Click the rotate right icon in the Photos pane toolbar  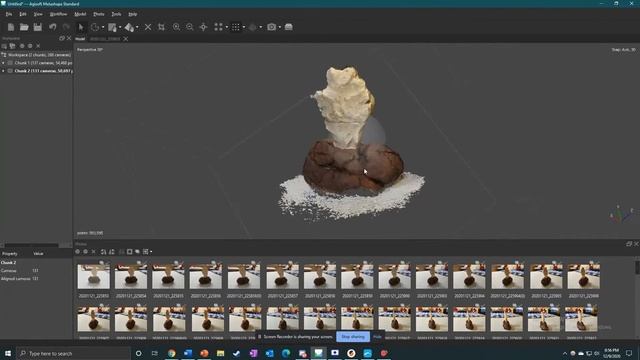pos(112,252)
